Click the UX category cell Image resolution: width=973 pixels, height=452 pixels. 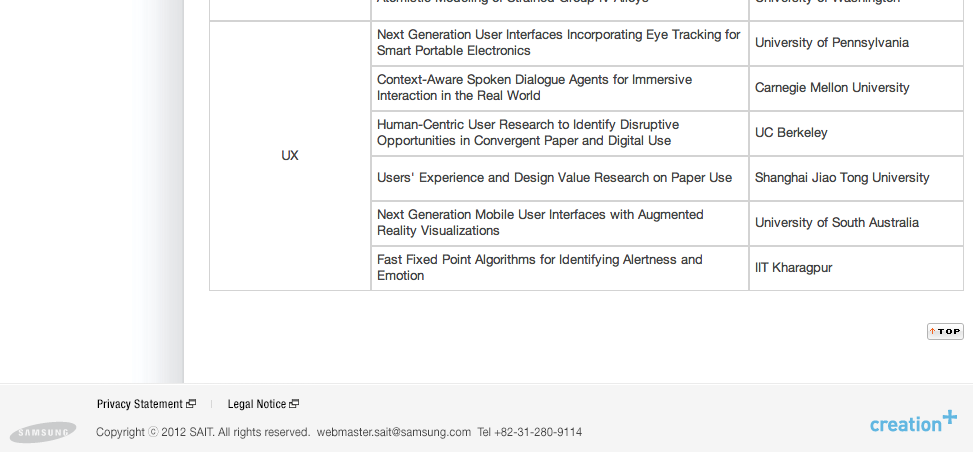(x=290, y=156)
